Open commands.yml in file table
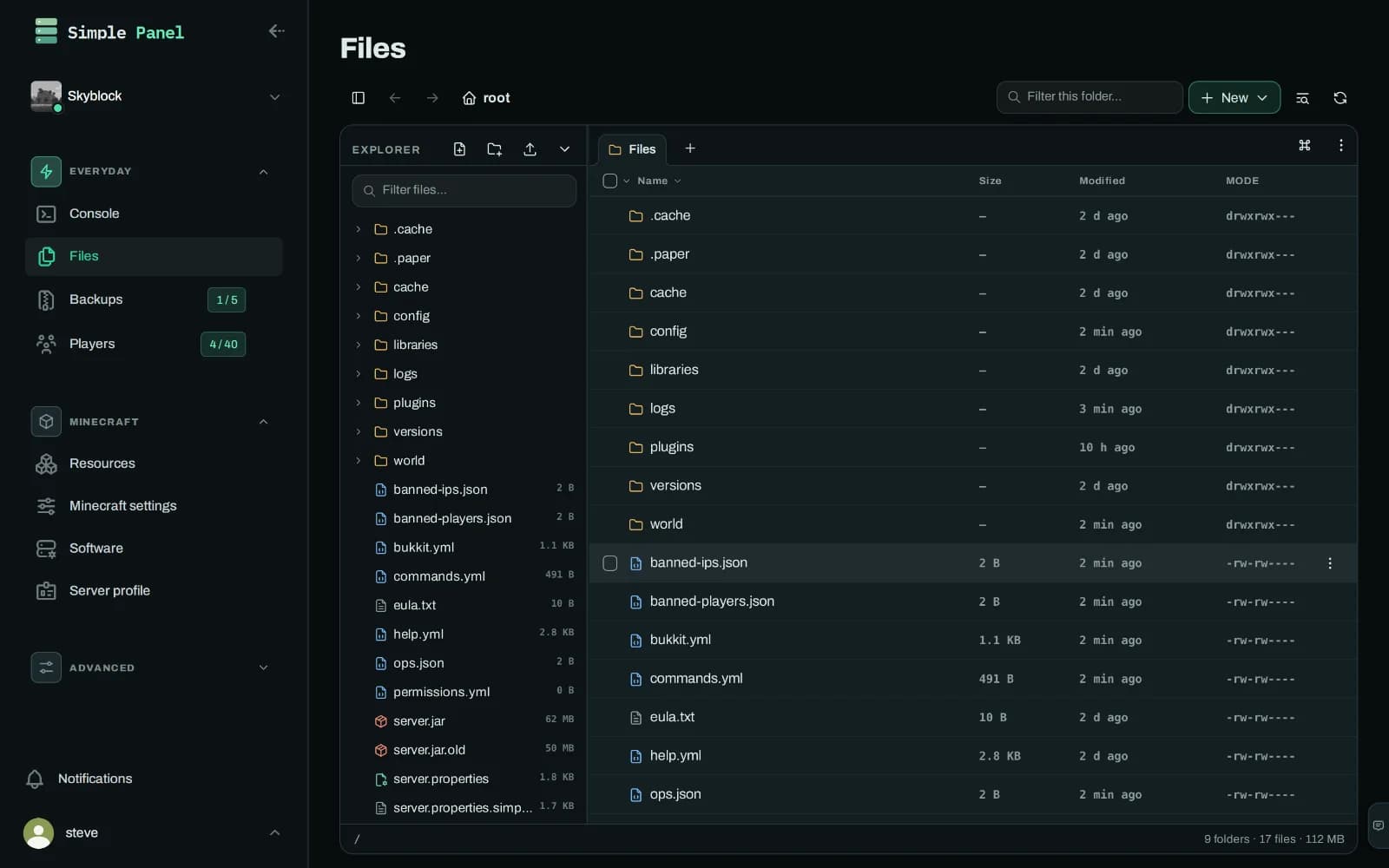The image size is (1389, 868). pyautogui.click(x=696, y=679)
